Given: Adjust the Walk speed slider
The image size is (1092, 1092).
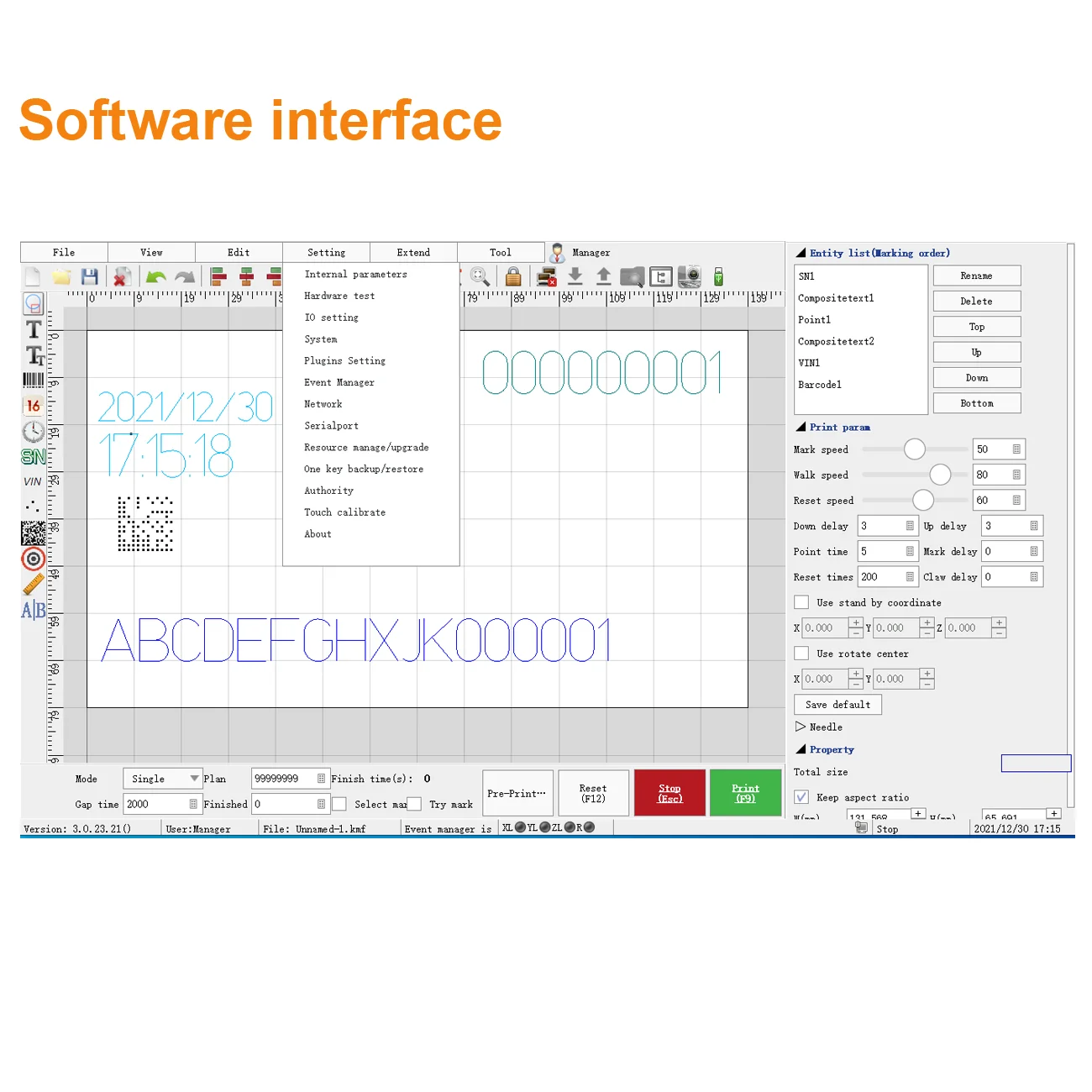Looking at the screenshot, I should pos(940,475).
